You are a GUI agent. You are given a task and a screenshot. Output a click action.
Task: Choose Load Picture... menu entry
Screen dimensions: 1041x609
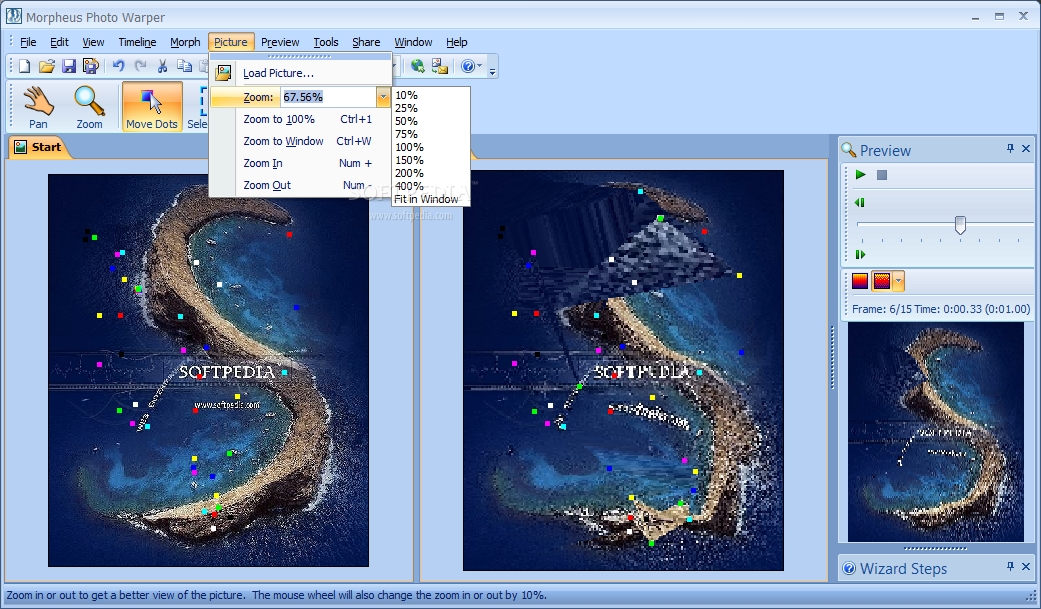click(301, 73)
